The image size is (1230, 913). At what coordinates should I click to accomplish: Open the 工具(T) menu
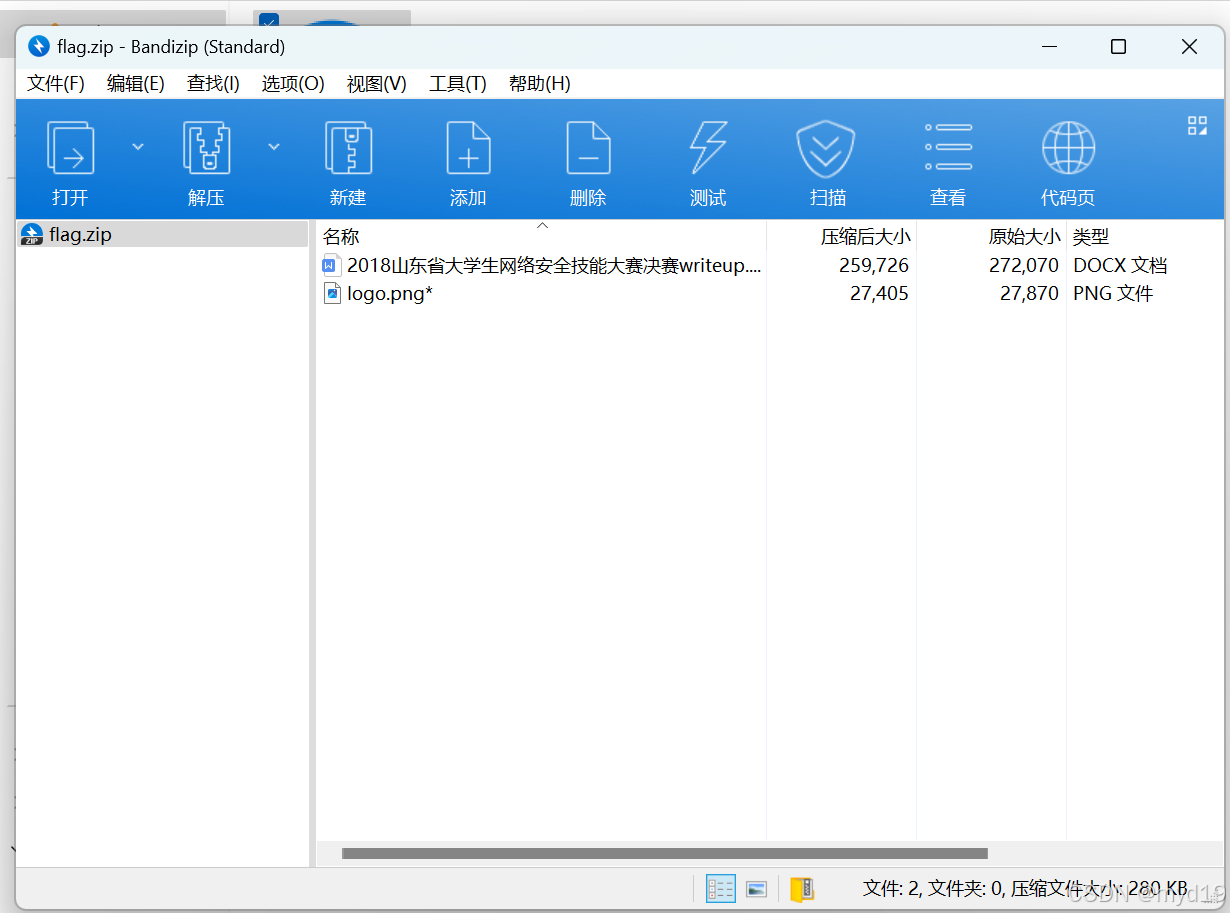(457, 84)
